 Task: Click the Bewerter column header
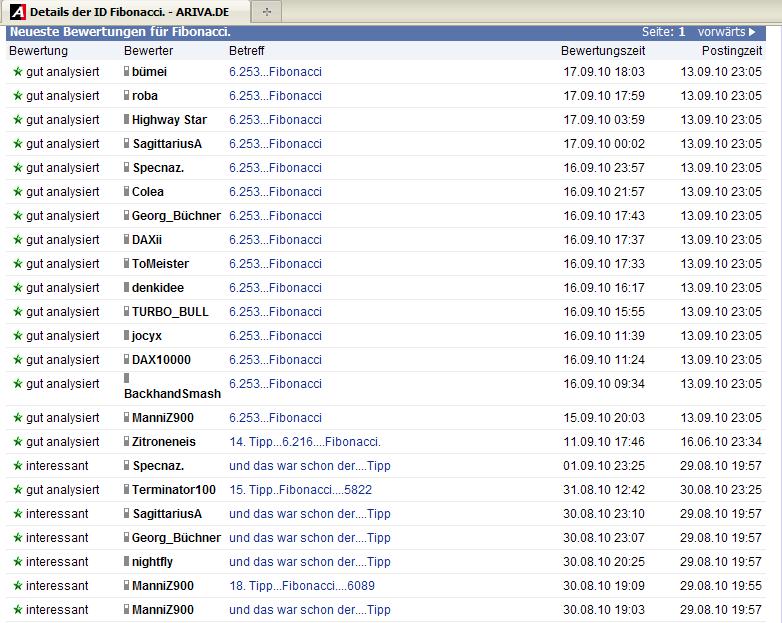tap(148, 51)
